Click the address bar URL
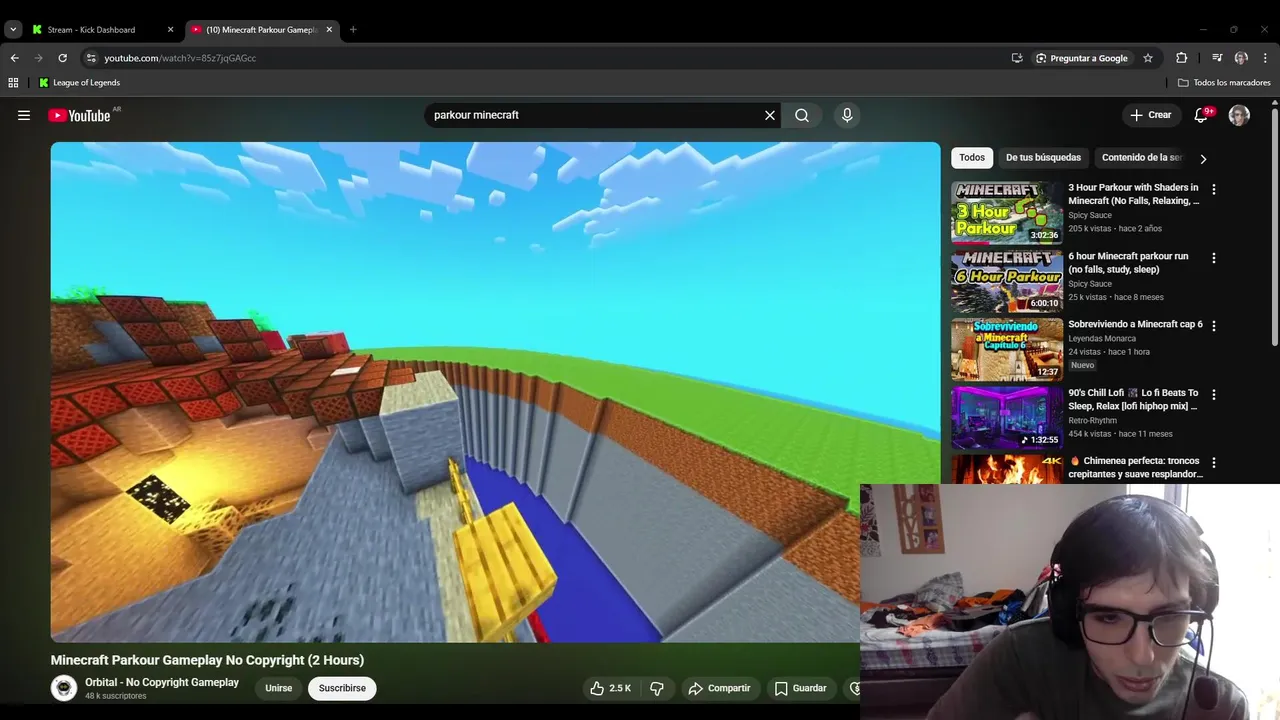This screenshot has width=1280, height=720. pos(180,58)
